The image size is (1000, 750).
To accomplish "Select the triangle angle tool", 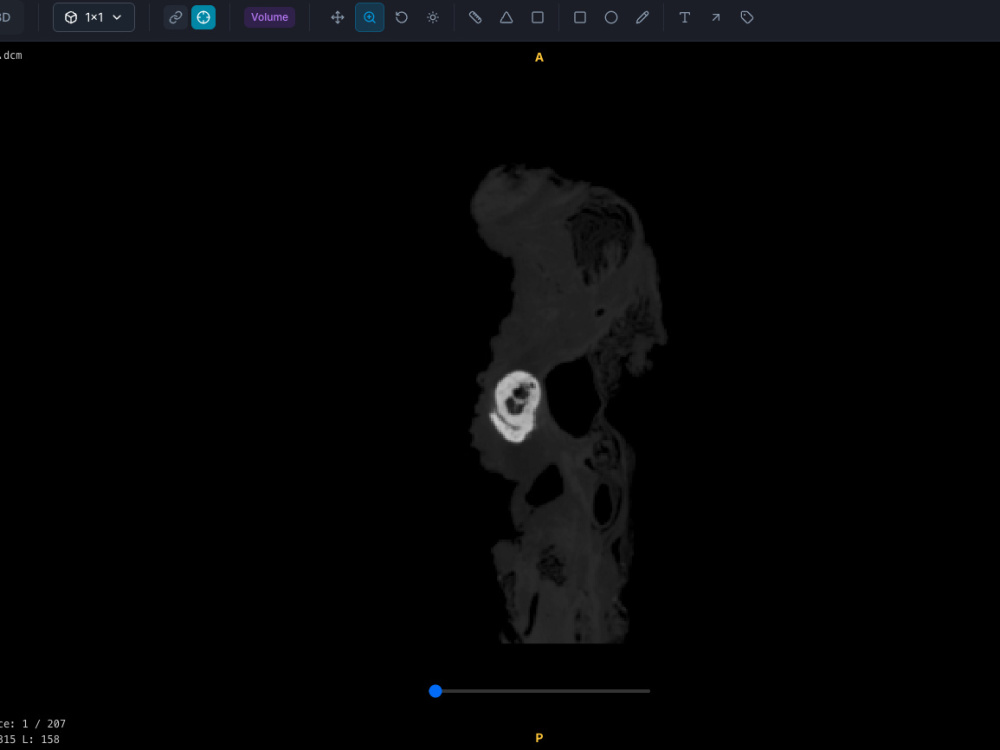I will coord(506,17).
